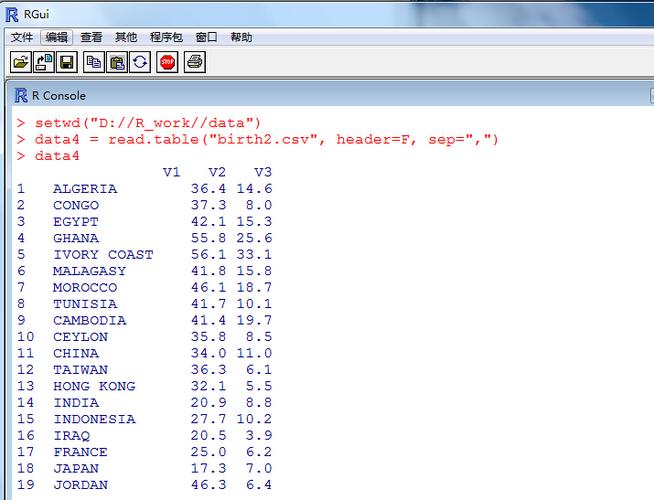This screenshot has width=654, height=500.
Task: Click the copy-and-paste circular arrows icon
Action: (x=140, y=62)
